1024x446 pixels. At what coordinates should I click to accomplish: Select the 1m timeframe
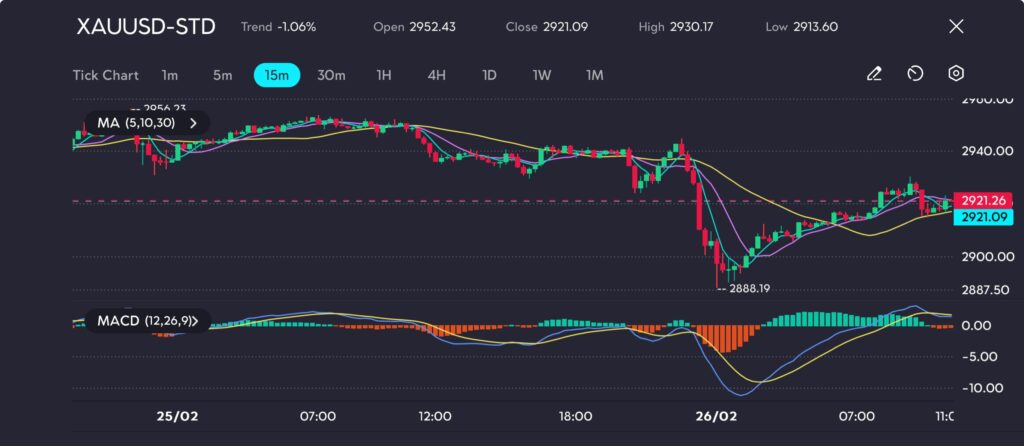point(170,75)
